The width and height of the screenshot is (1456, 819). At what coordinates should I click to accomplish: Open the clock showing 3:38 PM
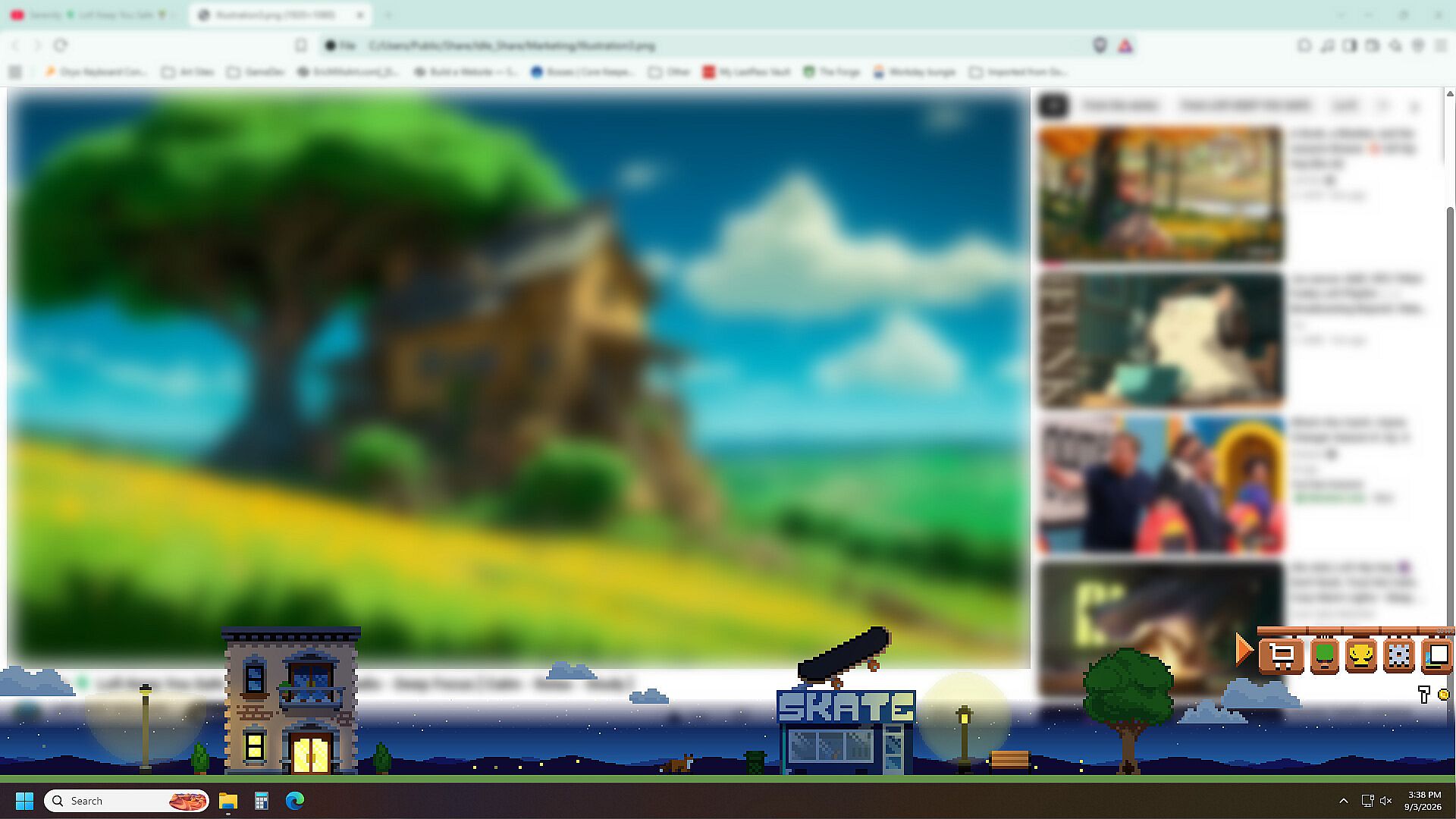click(1423, 801)
